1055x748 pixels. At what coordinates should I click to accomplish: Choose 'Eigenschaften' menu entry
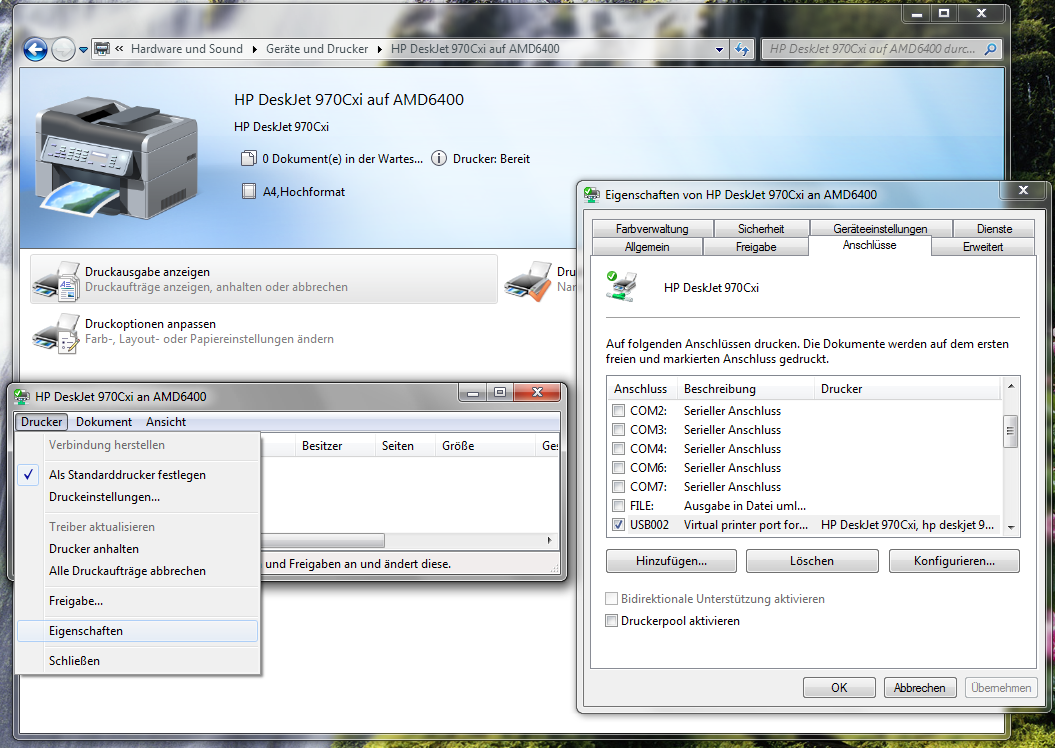pos(137,631)
